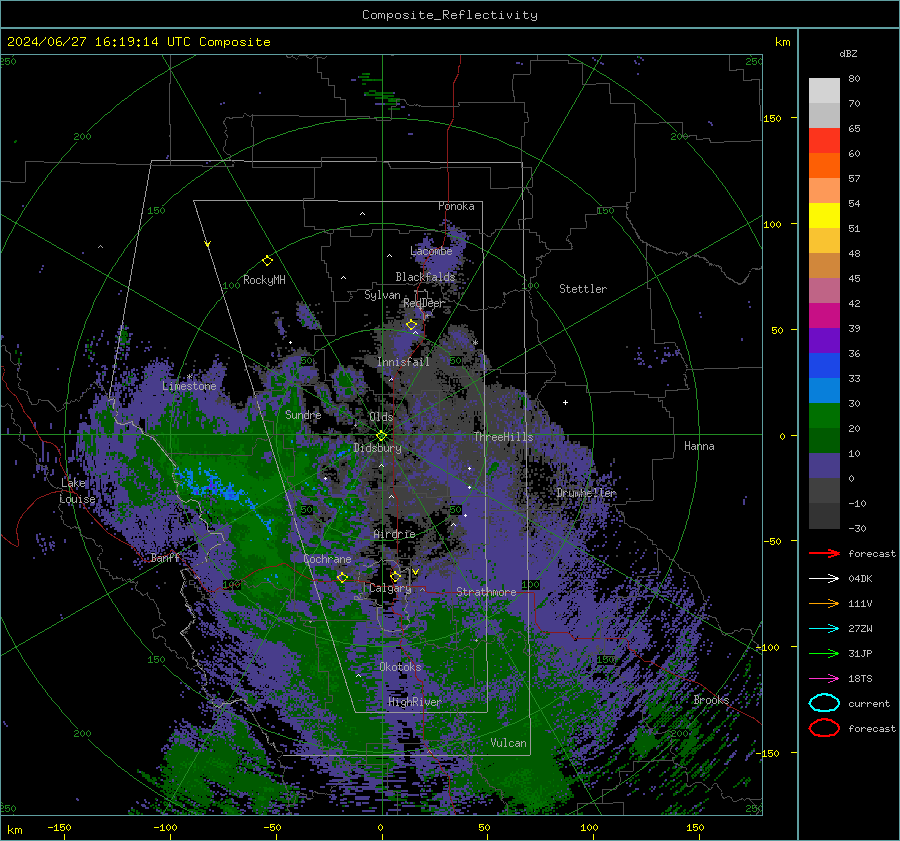Click the Airdrie city label

[x=394, y=534]
